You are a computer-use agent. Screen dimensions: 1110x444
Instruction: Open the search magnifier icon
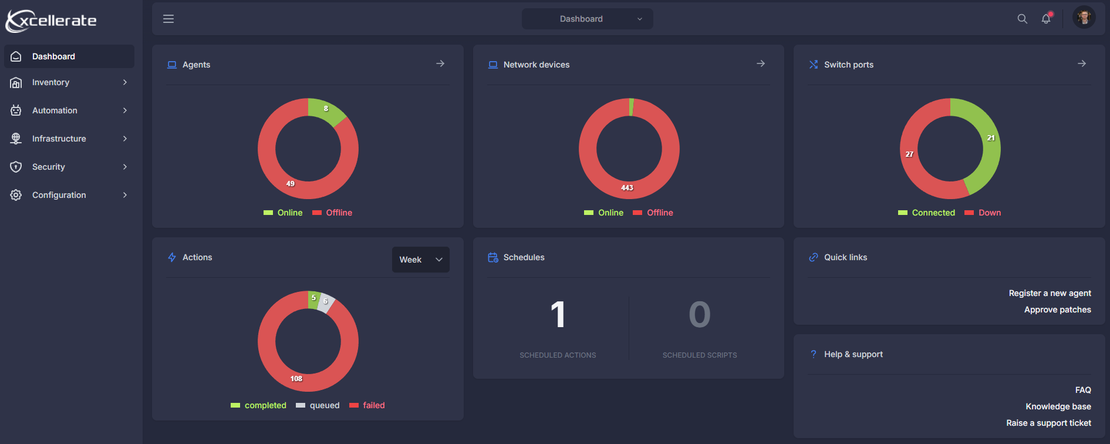pyautogui.click(x=1022, y=19)
